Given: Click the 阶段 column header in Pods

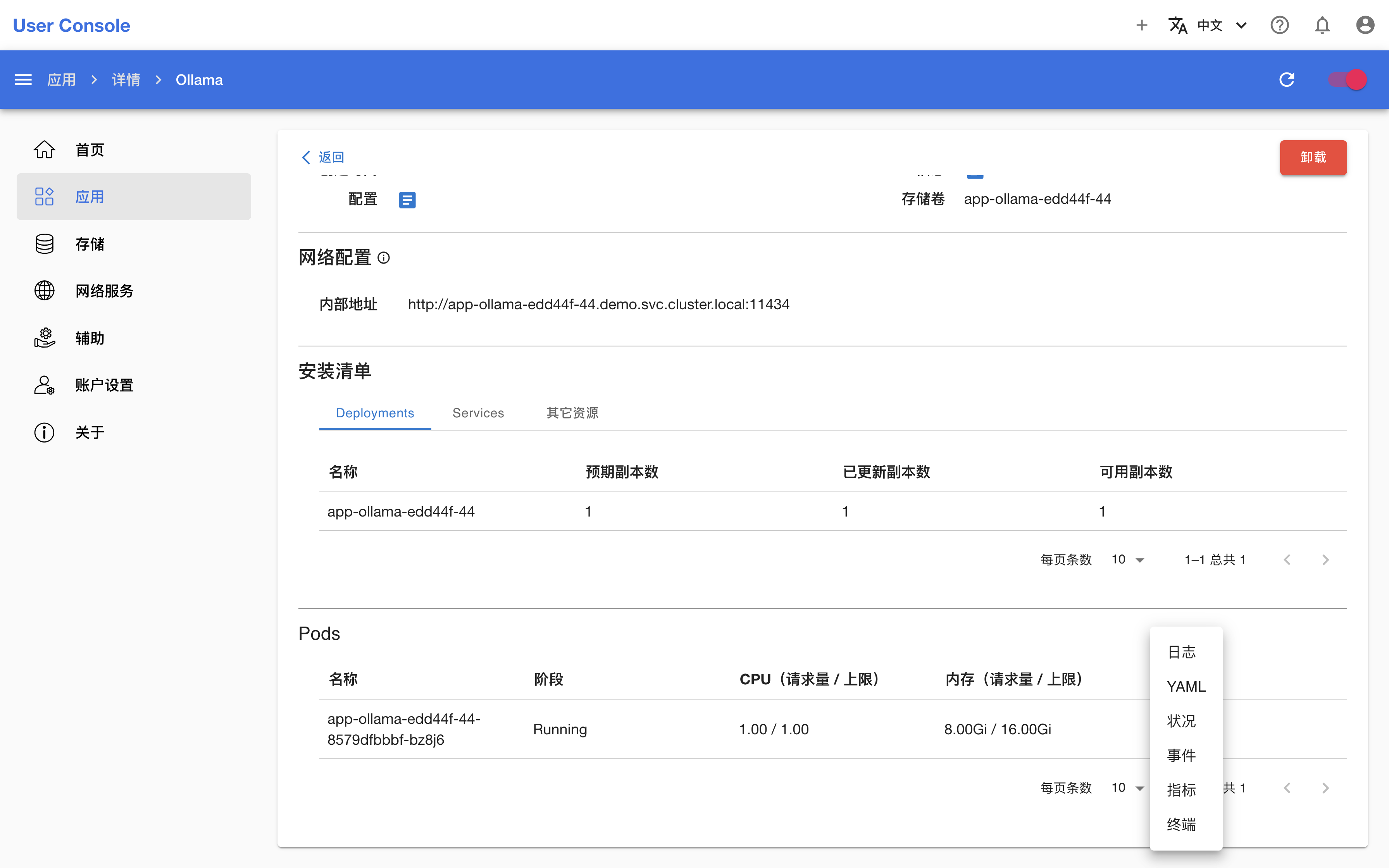Looking at the screenshot, I should [x=548, y=679].
